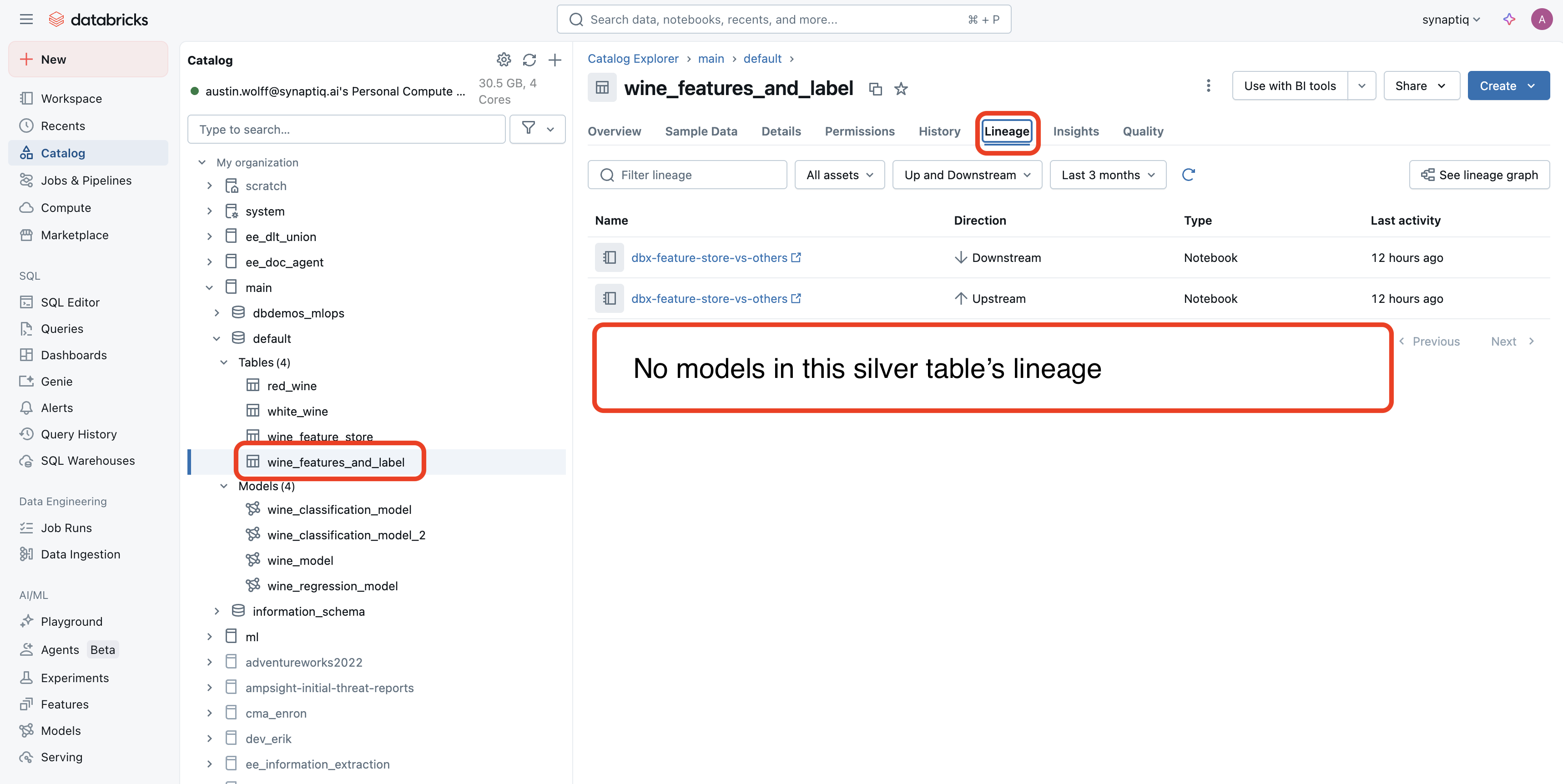Expand the dbdemos_mlops schema

click(x=217, y=313)
